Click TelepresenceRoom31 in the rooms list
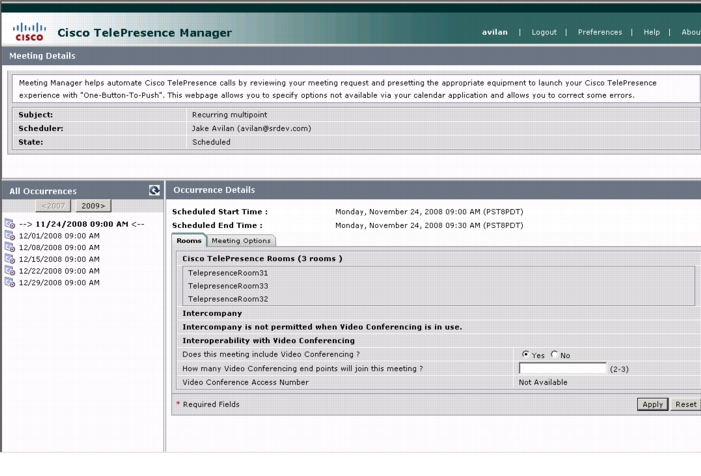 coord(228,273)
